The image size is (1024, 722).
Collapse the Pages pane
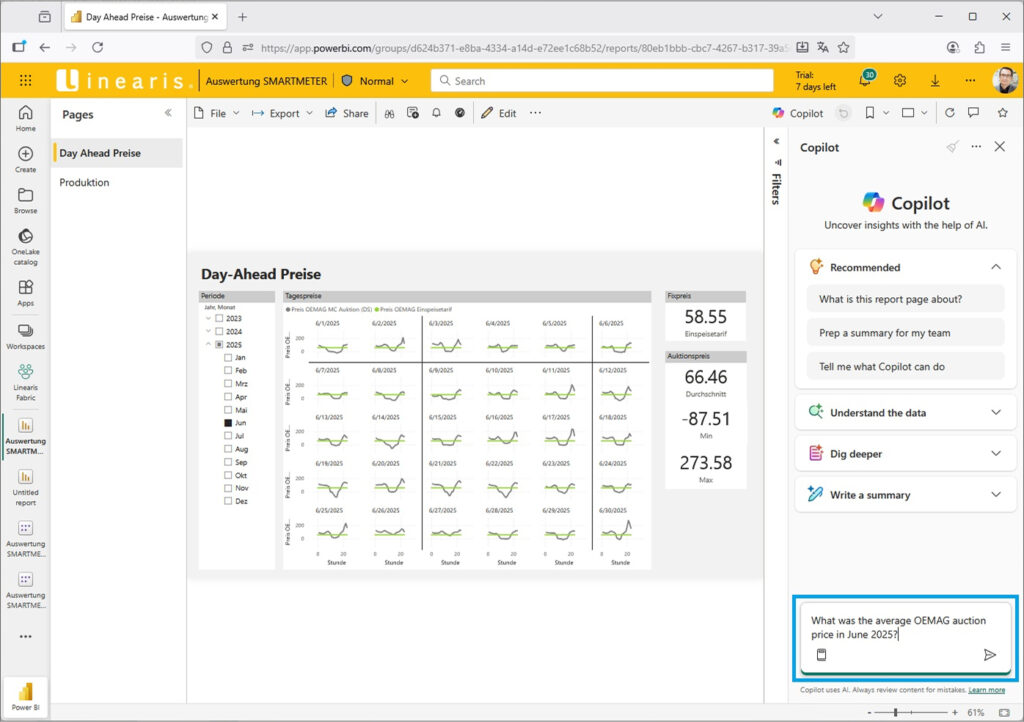point(168,113)
